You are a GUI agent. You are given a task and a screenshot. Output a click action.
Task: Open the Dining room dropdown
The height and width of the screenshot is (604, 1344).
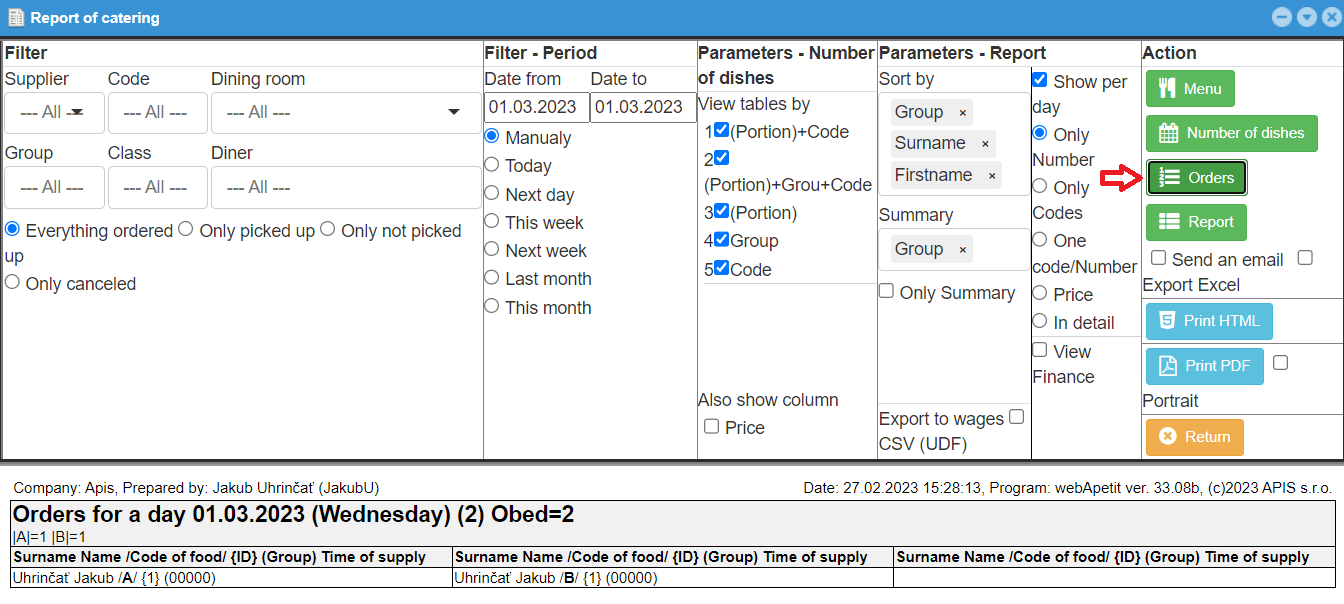345,113
